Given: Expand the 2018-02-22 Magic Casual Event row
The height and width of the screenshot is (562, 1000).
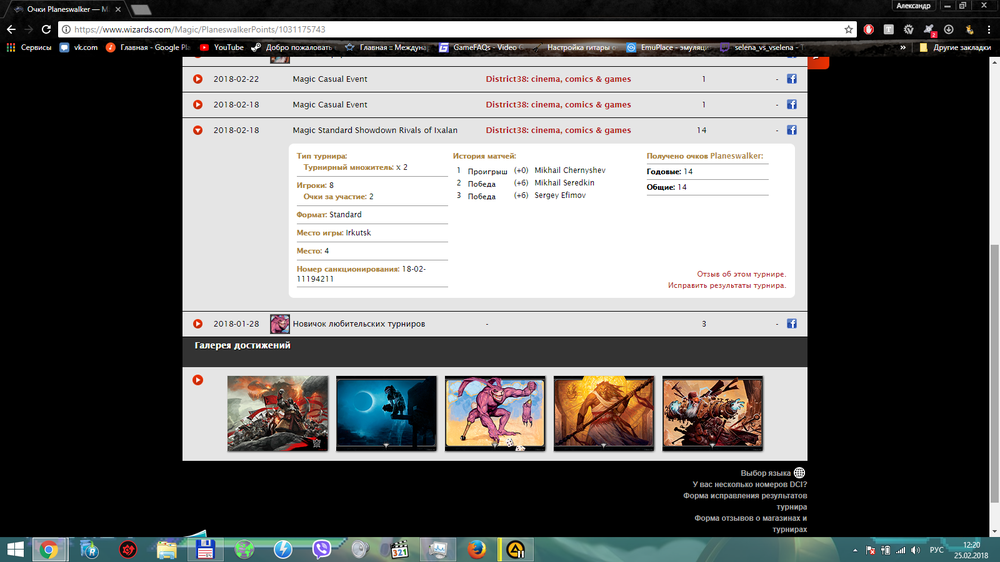Looking at the screenshot, I should pyautogui.click(x=198, y=79).
